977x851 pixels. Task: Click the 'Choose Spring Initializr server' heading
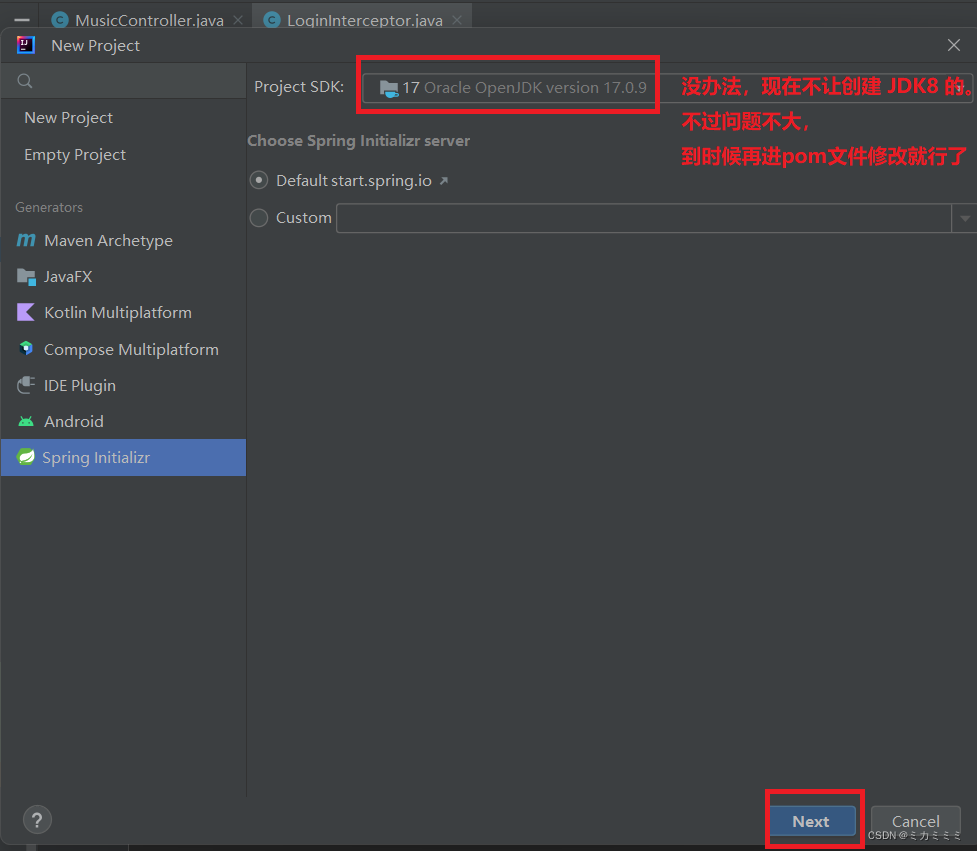point(359,141)
